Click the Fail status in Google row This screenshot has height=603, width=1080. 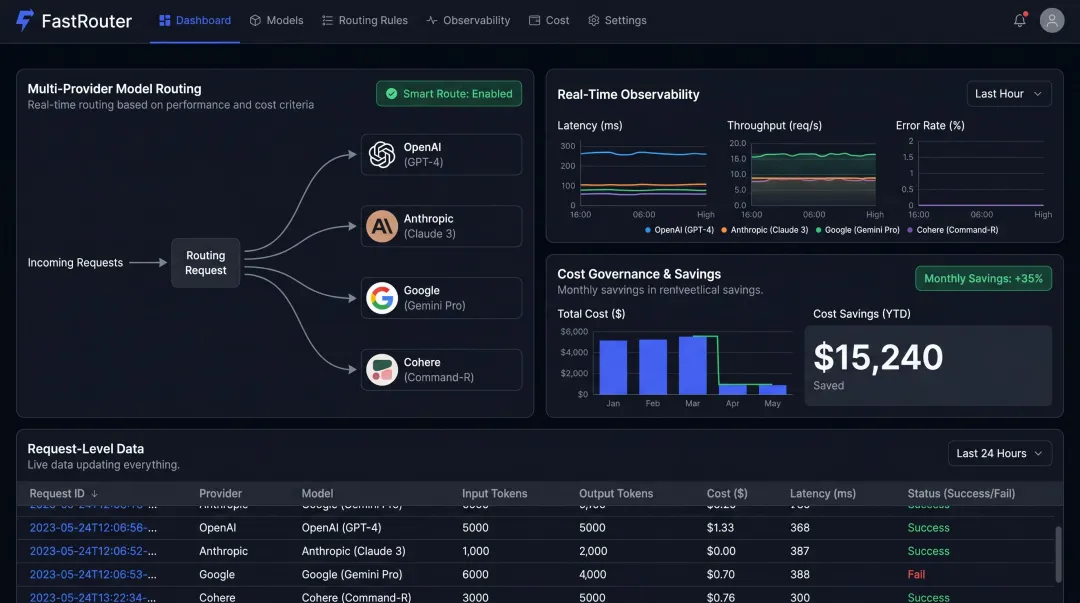tap(916, 575)
